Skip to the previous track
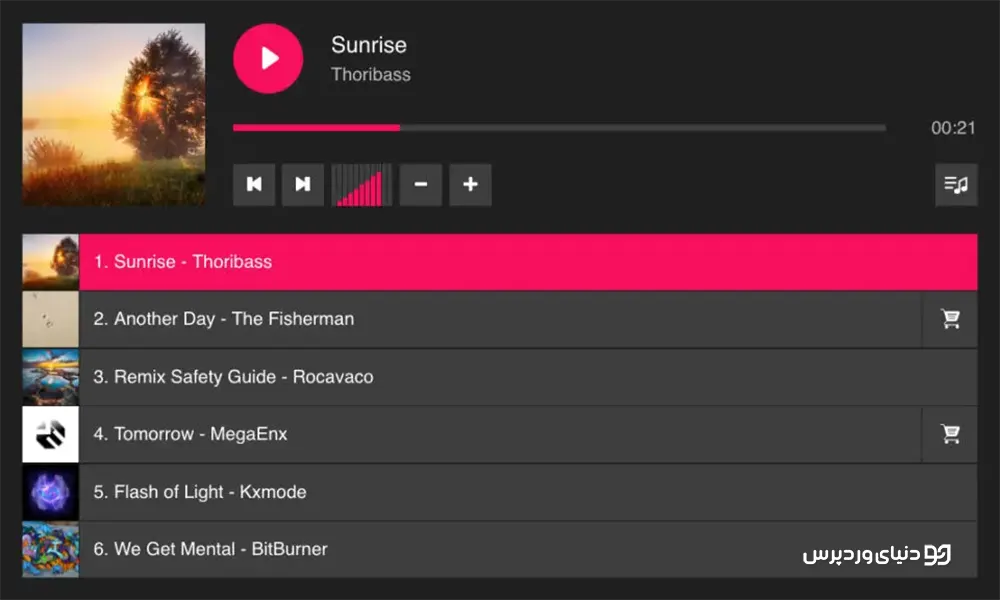This screenshot has height=600, width=1000. pyautogui.click(x=254, y=184)
